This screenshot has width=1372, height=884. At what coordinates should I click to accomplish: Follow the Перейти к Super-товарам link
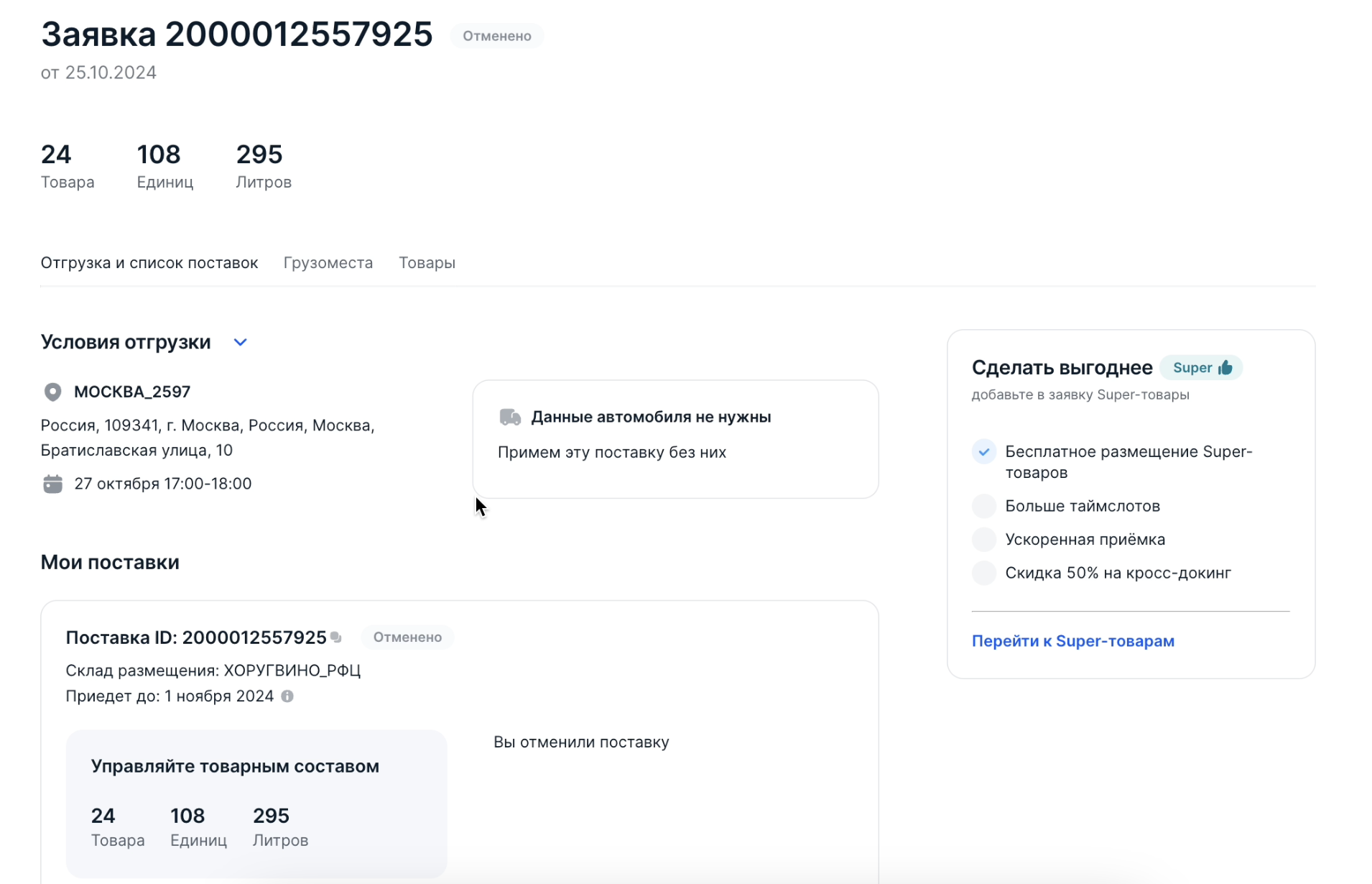pos(1072,641)
